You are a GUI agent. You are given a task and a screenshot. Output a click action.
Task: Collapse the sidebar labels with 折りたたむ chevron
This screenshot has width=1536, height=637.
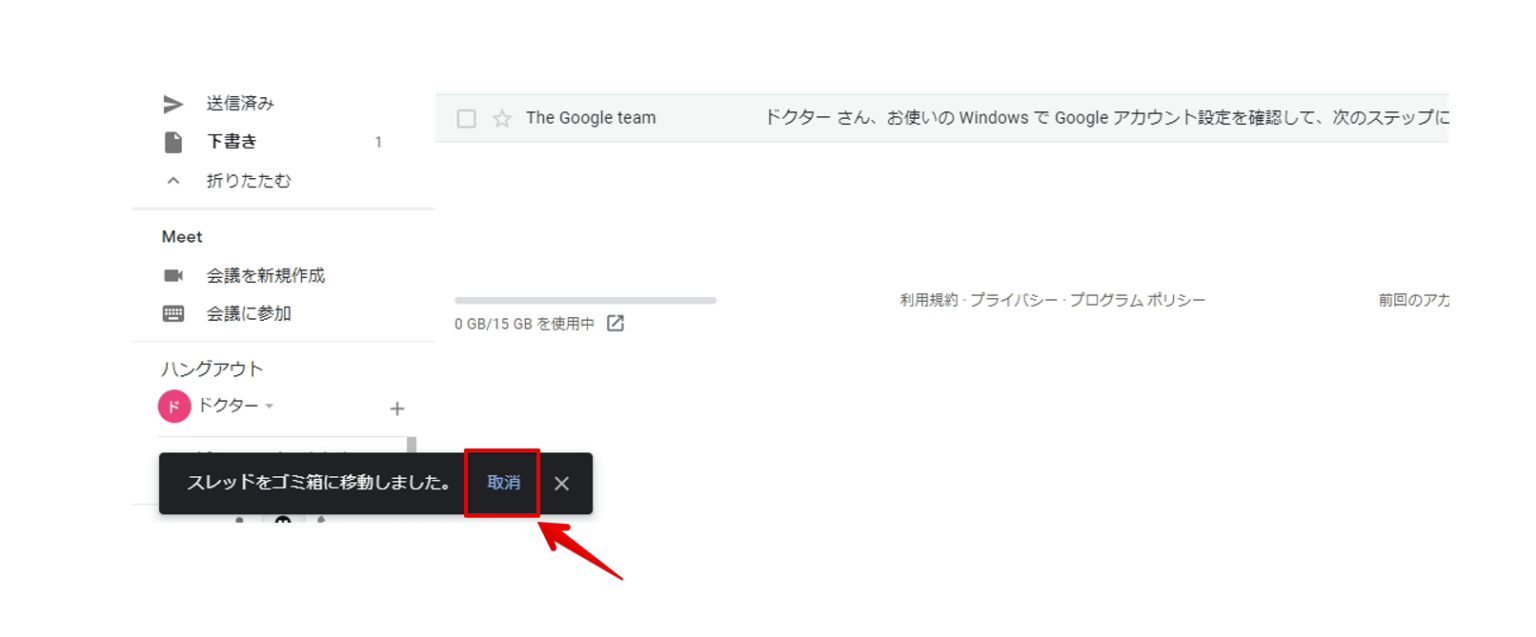coord(174,181)
